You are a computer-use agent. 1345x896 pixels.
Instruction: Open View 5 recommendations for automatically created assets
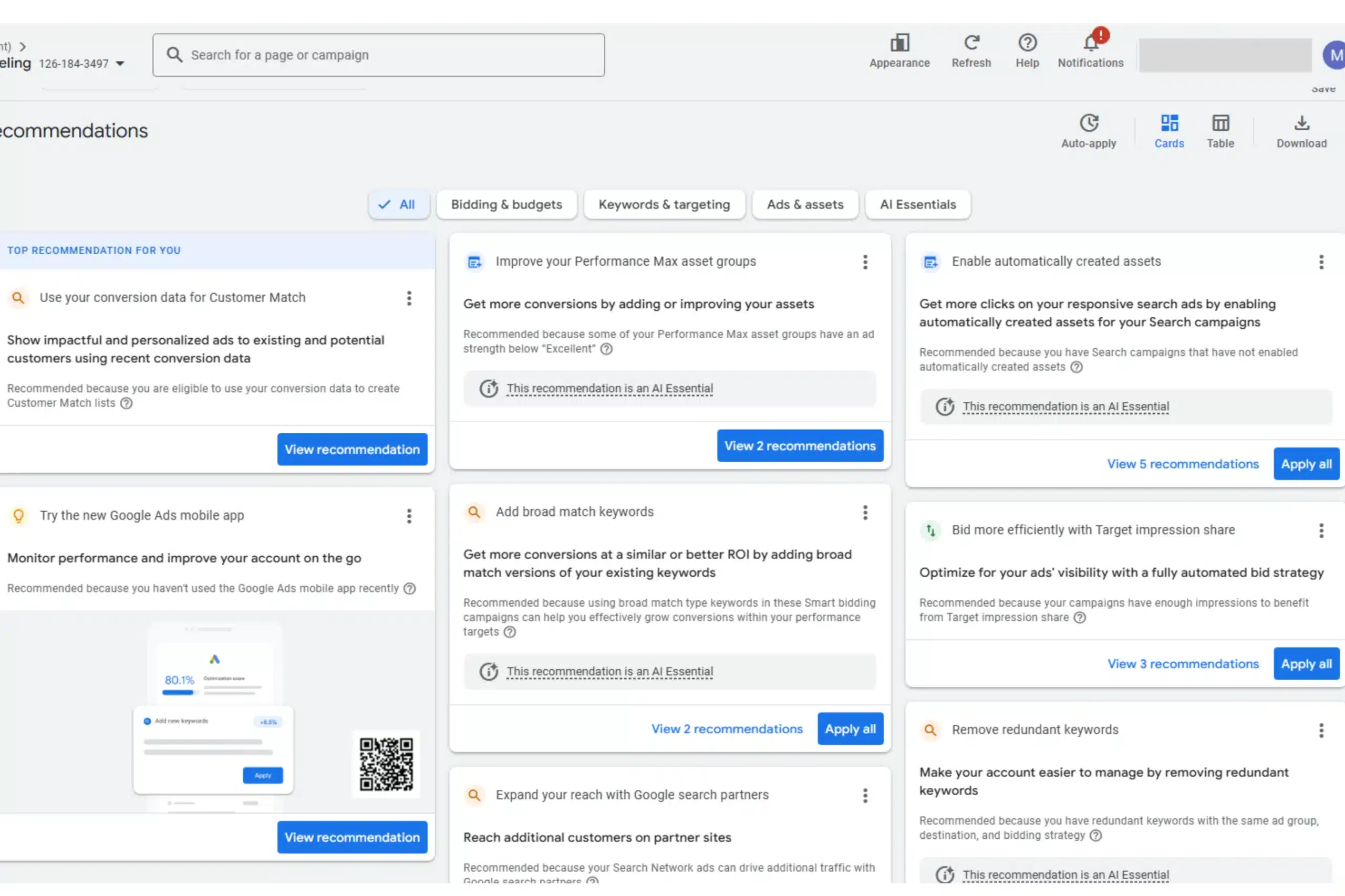[x=1183, y=464]
